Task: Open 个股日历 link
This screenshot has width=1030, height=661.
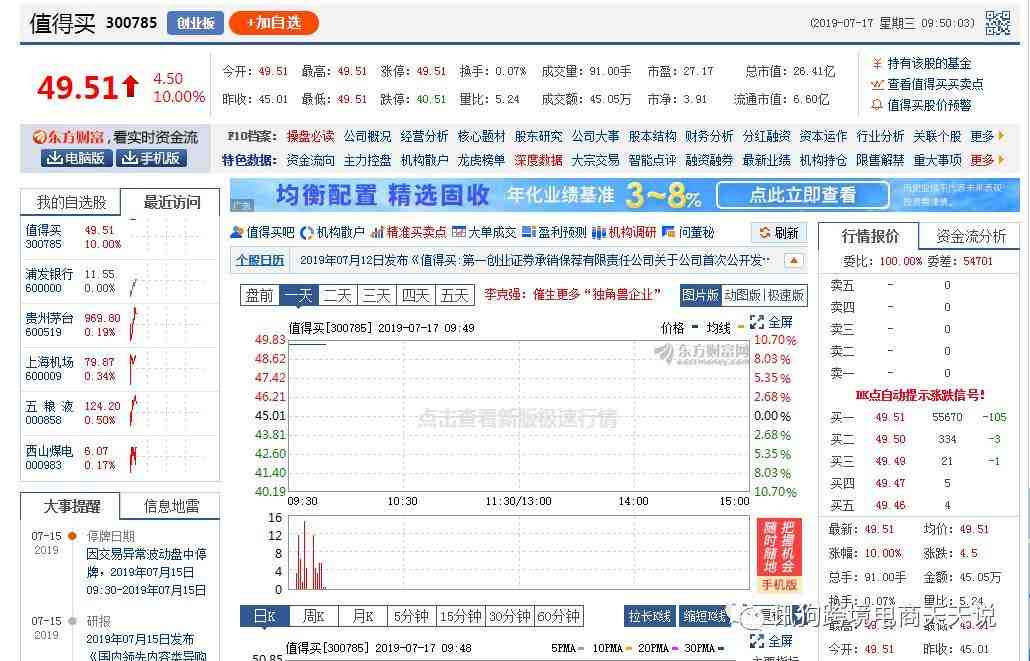Action: 260,261
